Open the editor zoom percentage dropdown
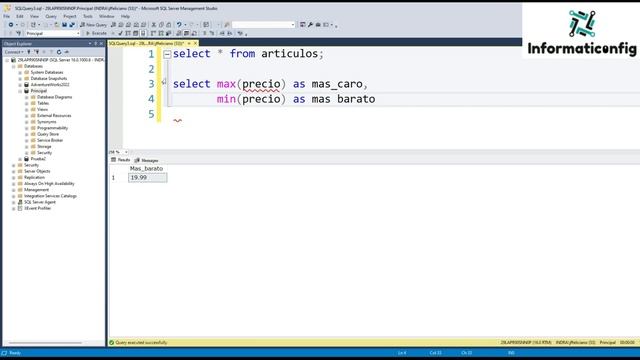 pos(126,152)
